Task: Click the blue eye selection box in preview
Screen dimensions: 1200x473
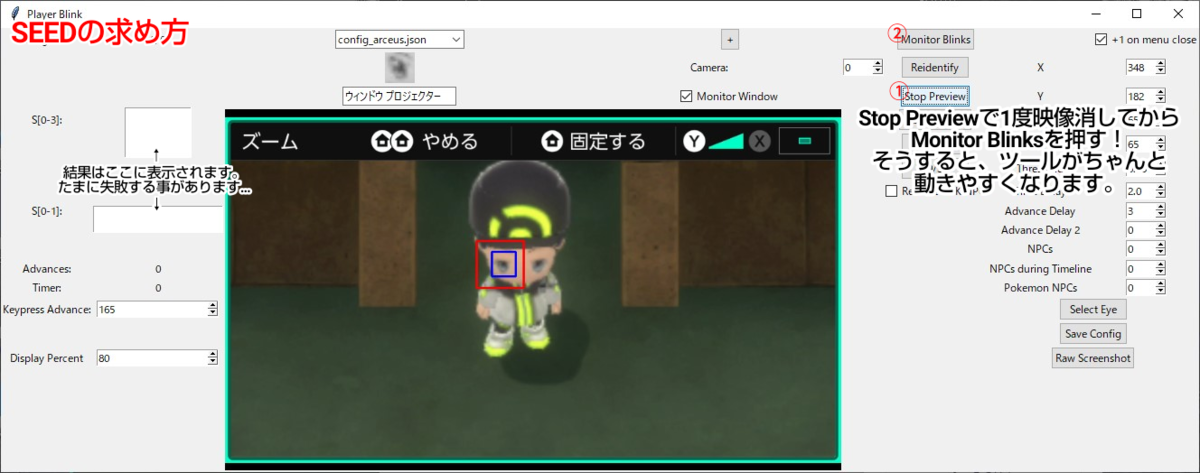Action: tap(503, 264)
